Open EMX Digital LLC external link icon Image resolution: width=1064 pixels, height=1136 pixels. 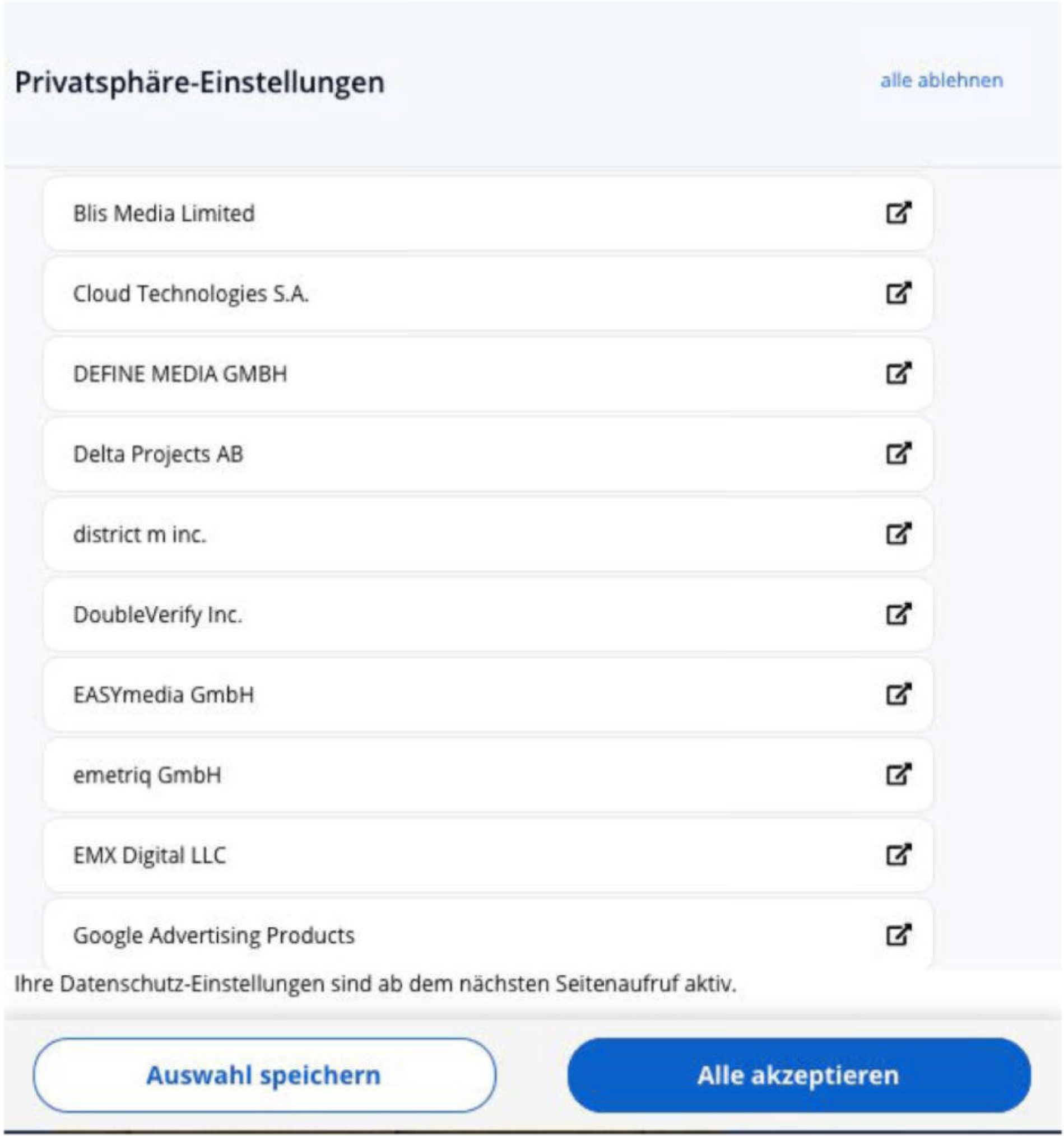point(898,855)
